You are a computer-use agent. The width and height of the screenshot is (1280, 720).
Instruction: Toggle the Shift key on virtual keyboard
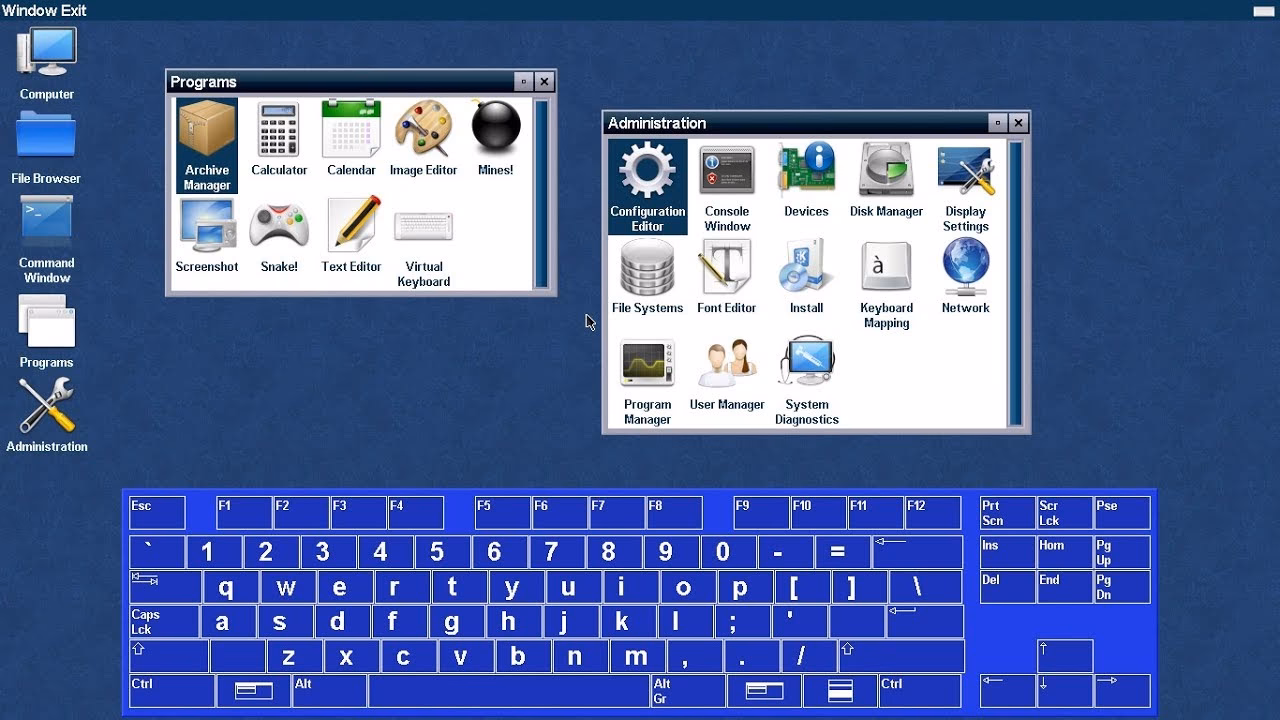coord(168,656)
